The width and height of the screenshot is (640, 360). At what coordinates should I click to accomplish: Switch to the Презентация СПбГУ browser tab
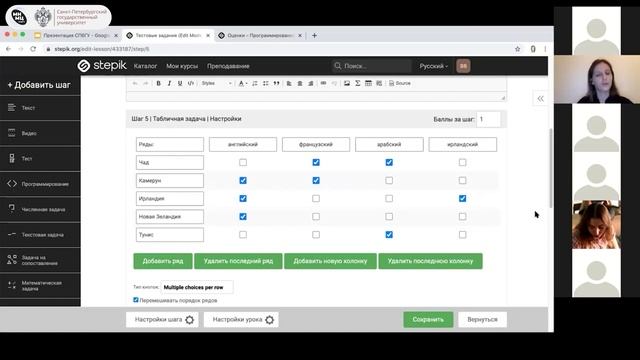76,36
